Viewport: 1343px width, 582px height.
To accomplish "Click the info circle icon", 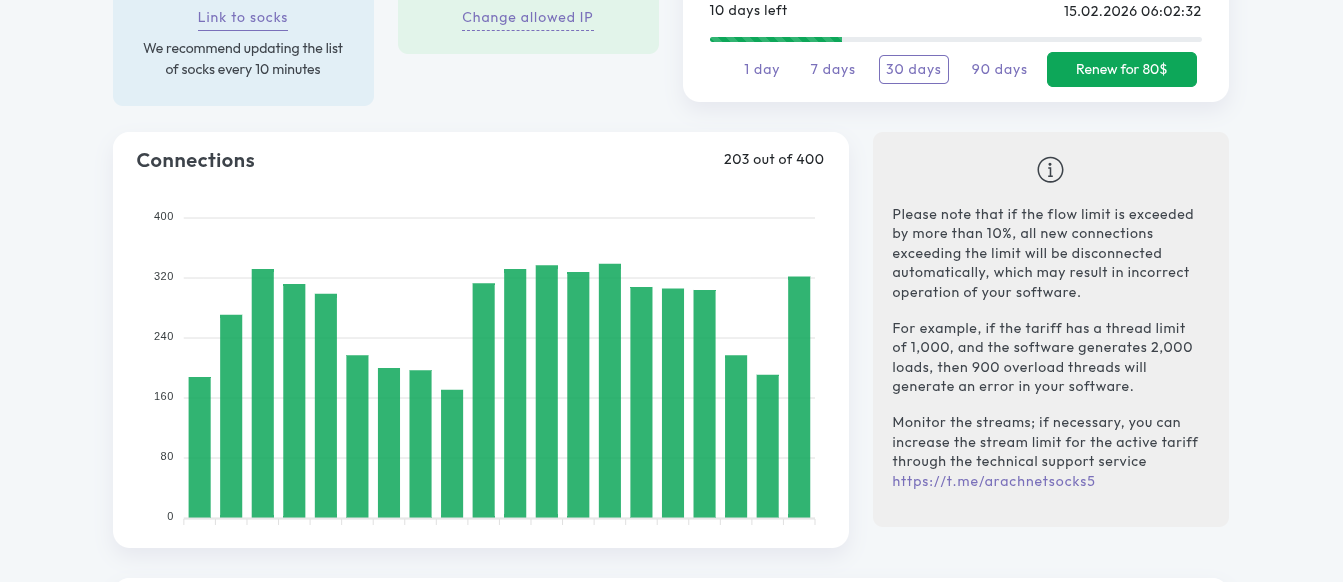I will coord(1050,170).
